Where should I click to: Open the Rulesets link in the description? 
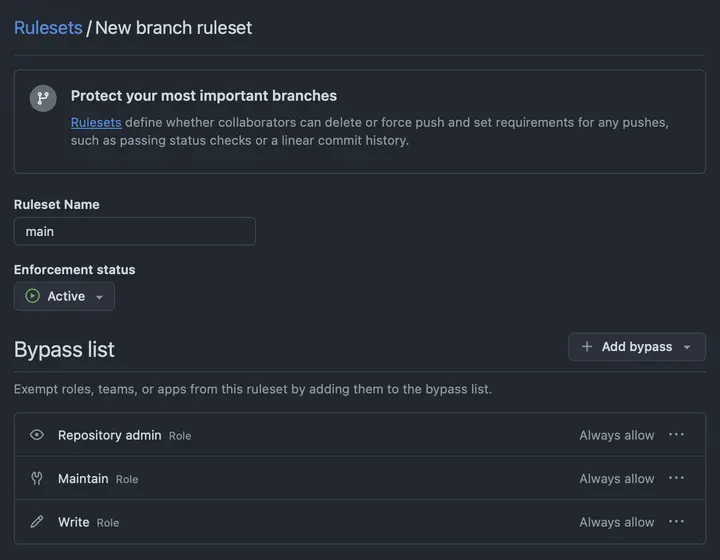point(96,123)
